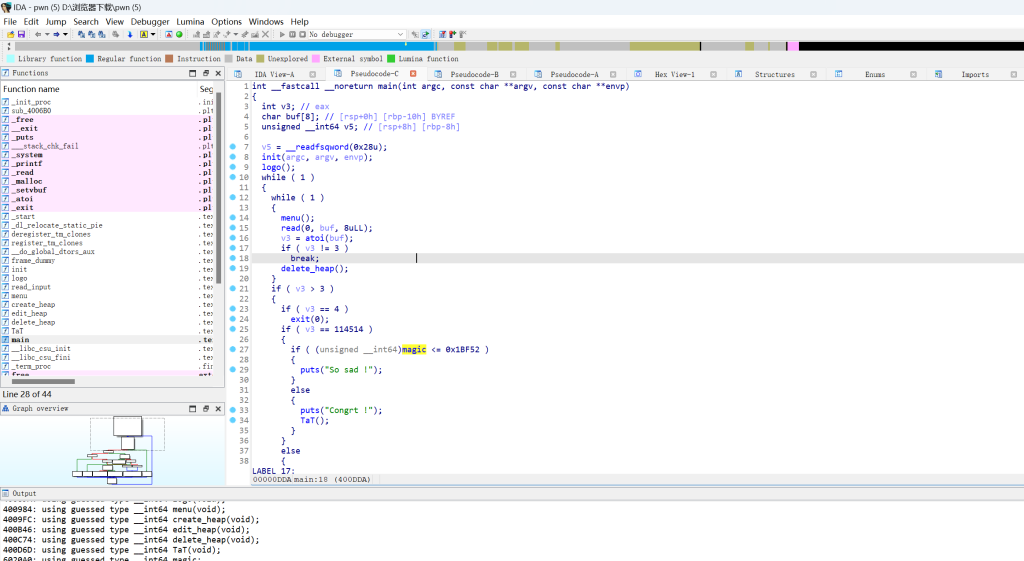Viewport: 1024px width, 561px height.
Task: Toggle breakpoint dot on line 27
Action: pyautogui.click(x=233, y=349)
